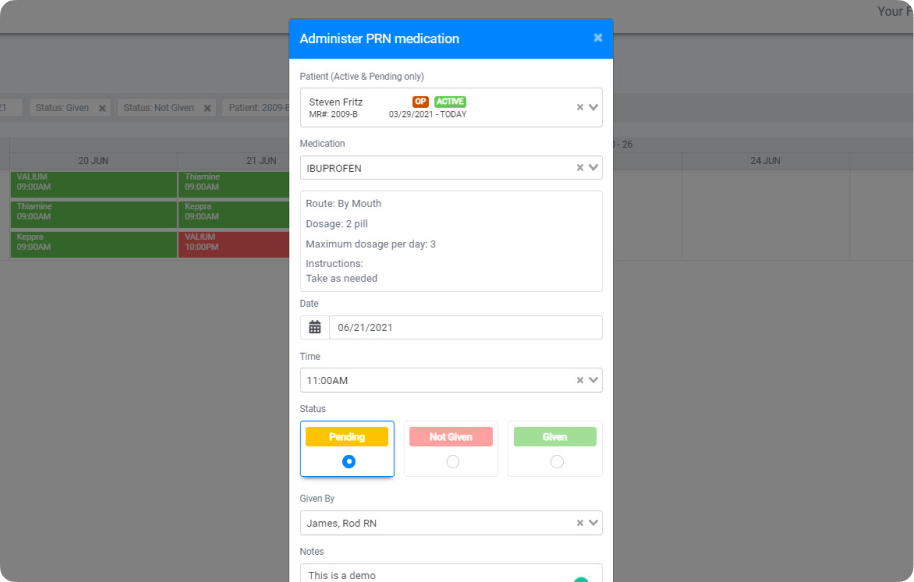Click the Route: By Mouth text
914x582 pixels.
tap(343, 204)
